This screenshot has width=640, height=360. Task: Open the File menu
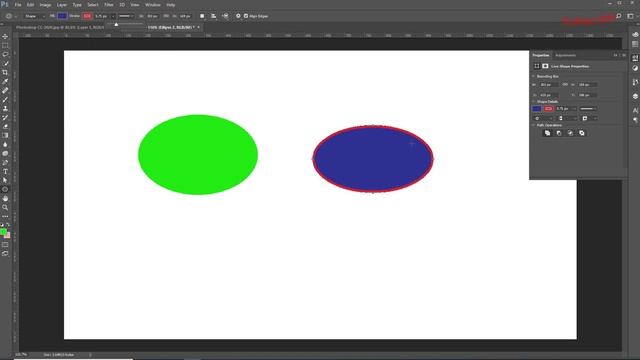click(x=18, y=5)
